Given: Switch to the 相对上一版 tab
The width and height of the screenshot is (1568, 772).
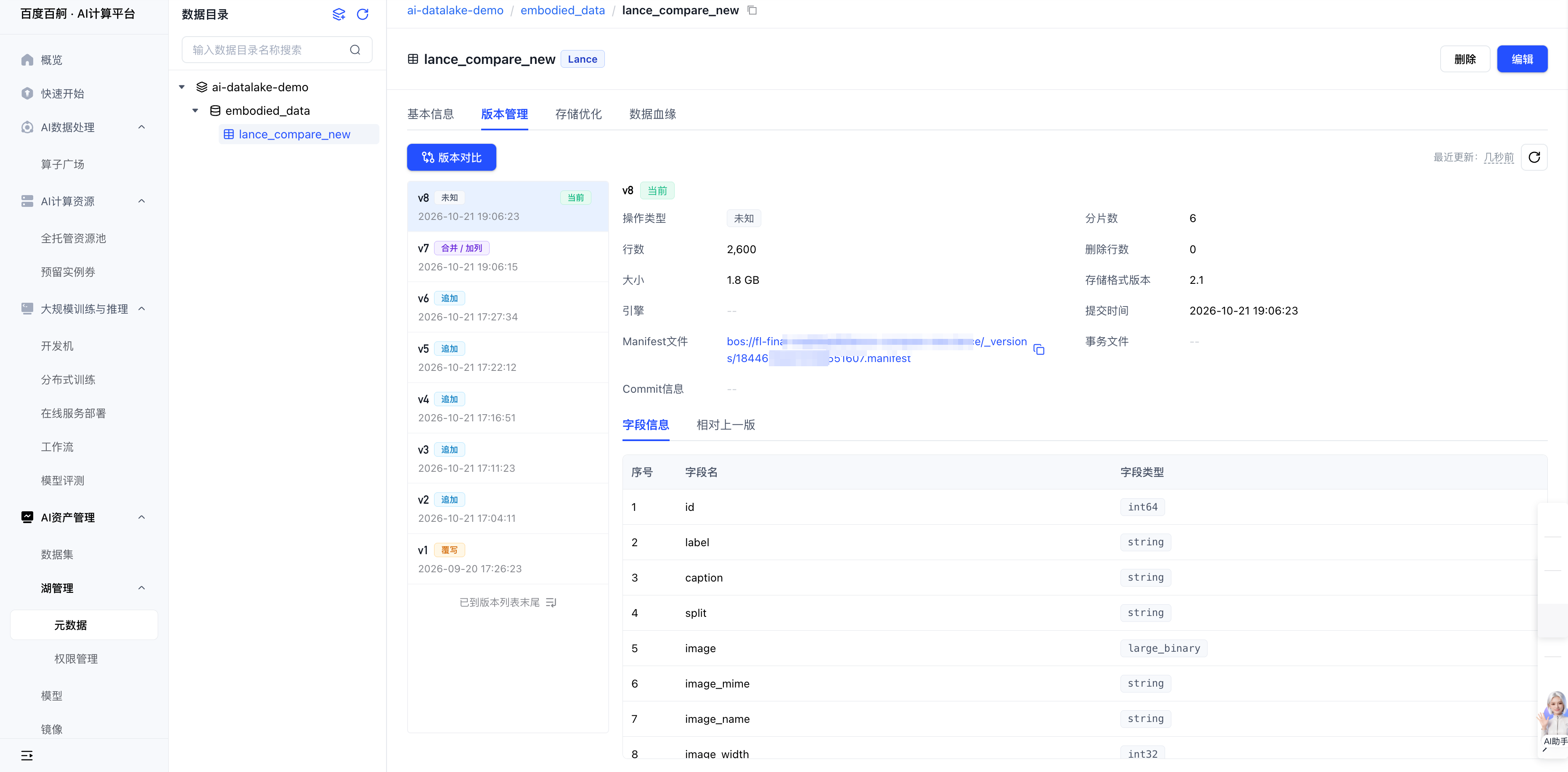Looking at the screenshot, I should 726,425.
